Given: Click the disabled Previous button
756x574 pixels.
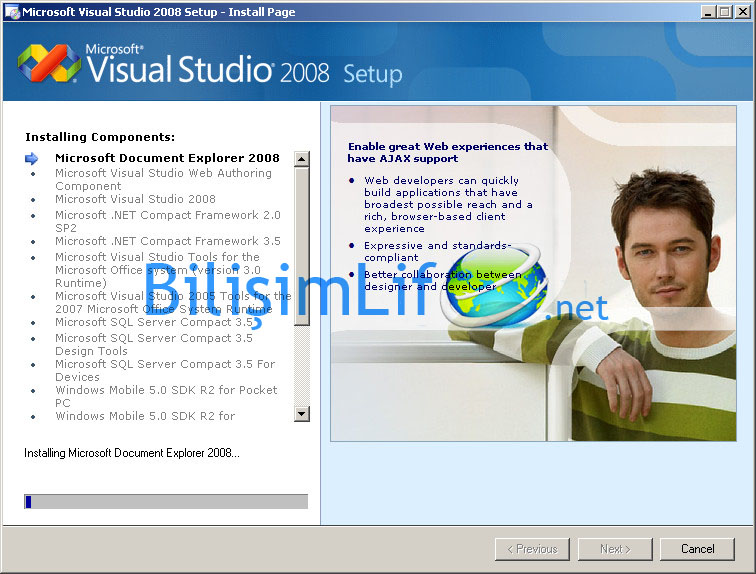Looking at the screenshot, I should click(532, 549).
